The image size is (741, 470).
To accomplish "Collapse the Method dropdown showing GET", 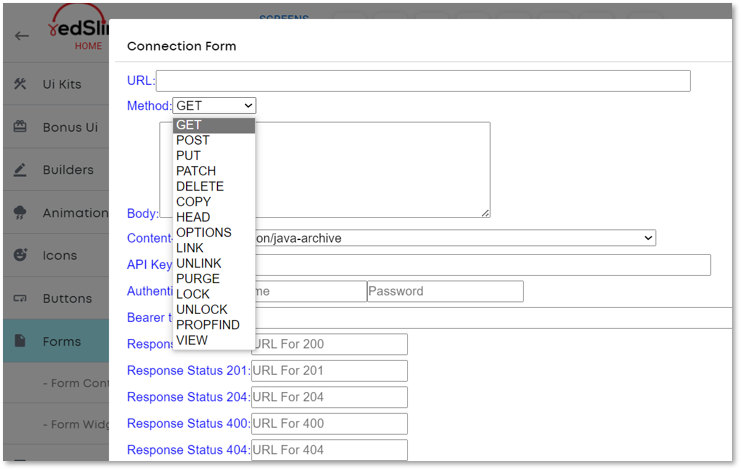I will 214,105.
